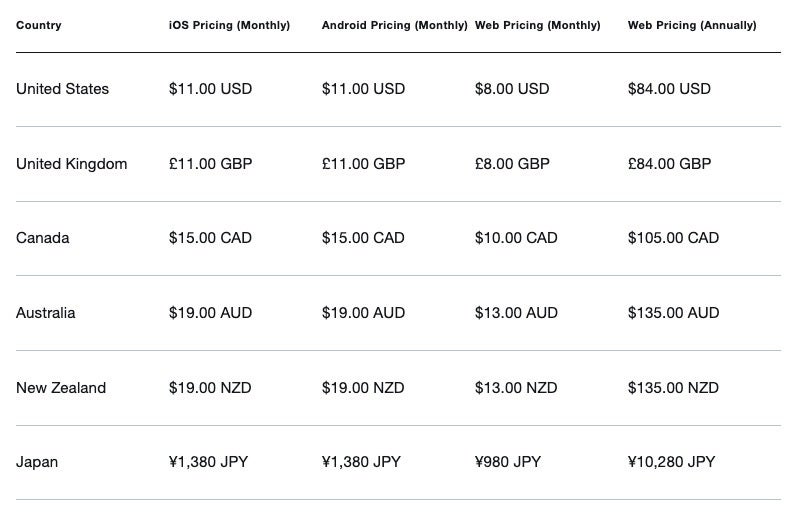This screenshot has width=795, height=515.
Task: Select the Web Pricing (Monthly) header
Action: click(537, 25)
